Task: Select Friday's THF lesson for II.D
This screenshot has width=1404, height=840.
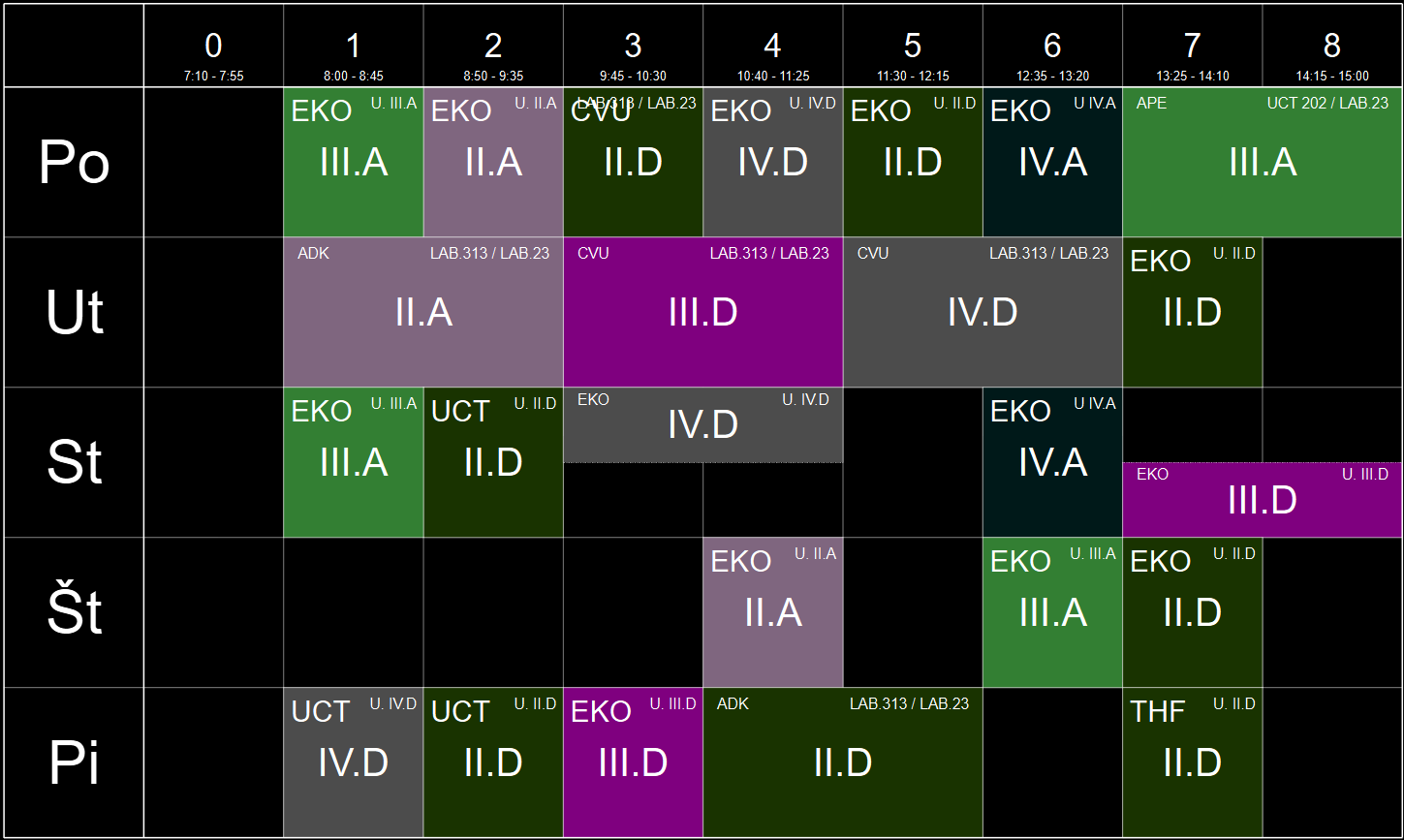Action: [1192, 763]
